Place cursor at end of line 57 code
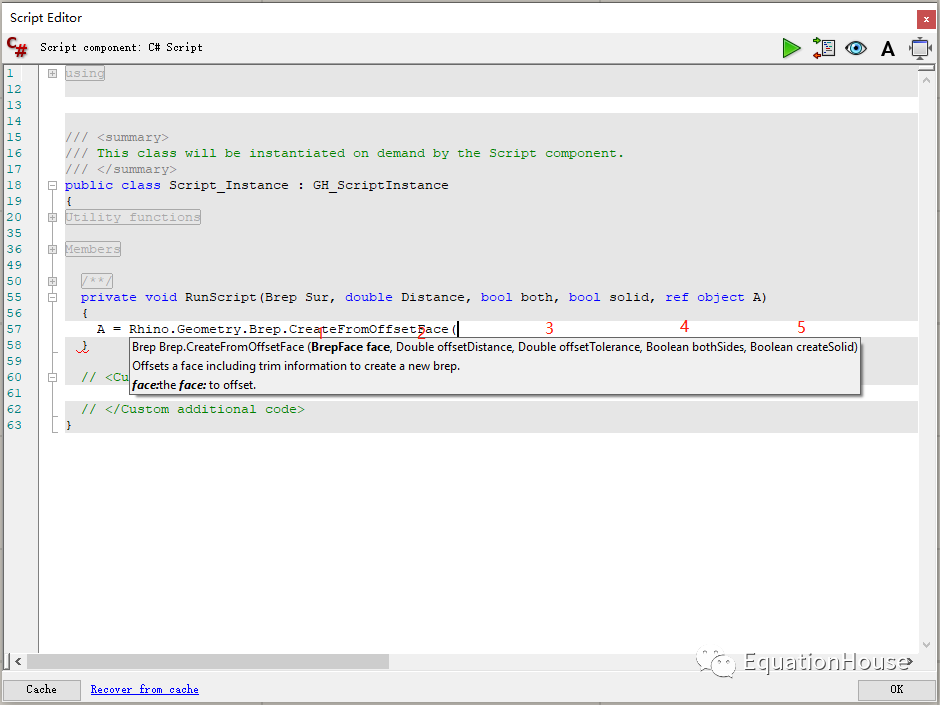 [x=458, y=329]
